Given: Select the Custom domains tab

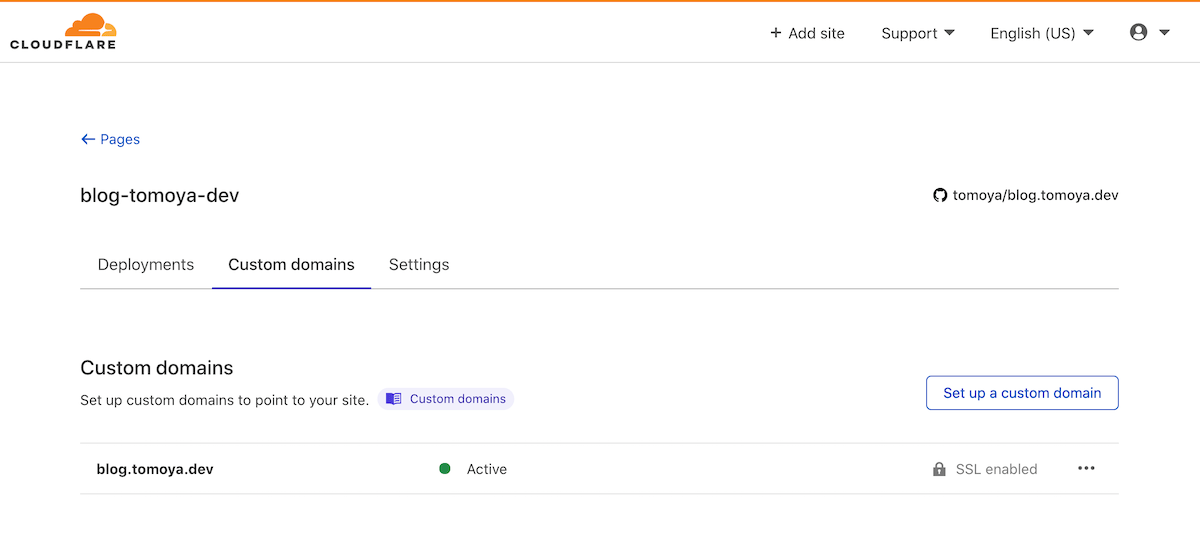Looking at the screenshot, I should click(291, 265).
